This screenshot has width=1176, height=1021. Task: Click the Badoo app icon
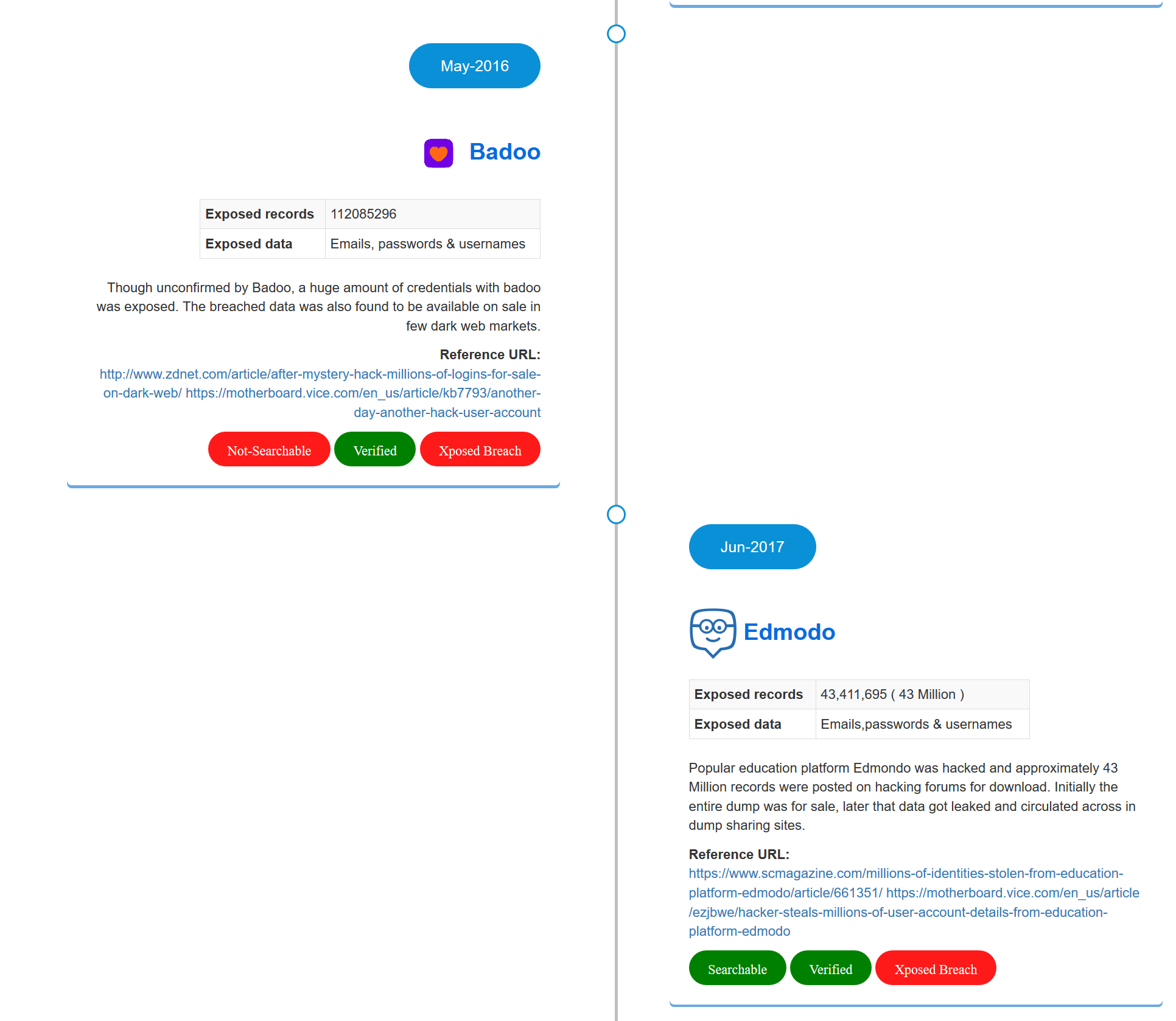438,152
